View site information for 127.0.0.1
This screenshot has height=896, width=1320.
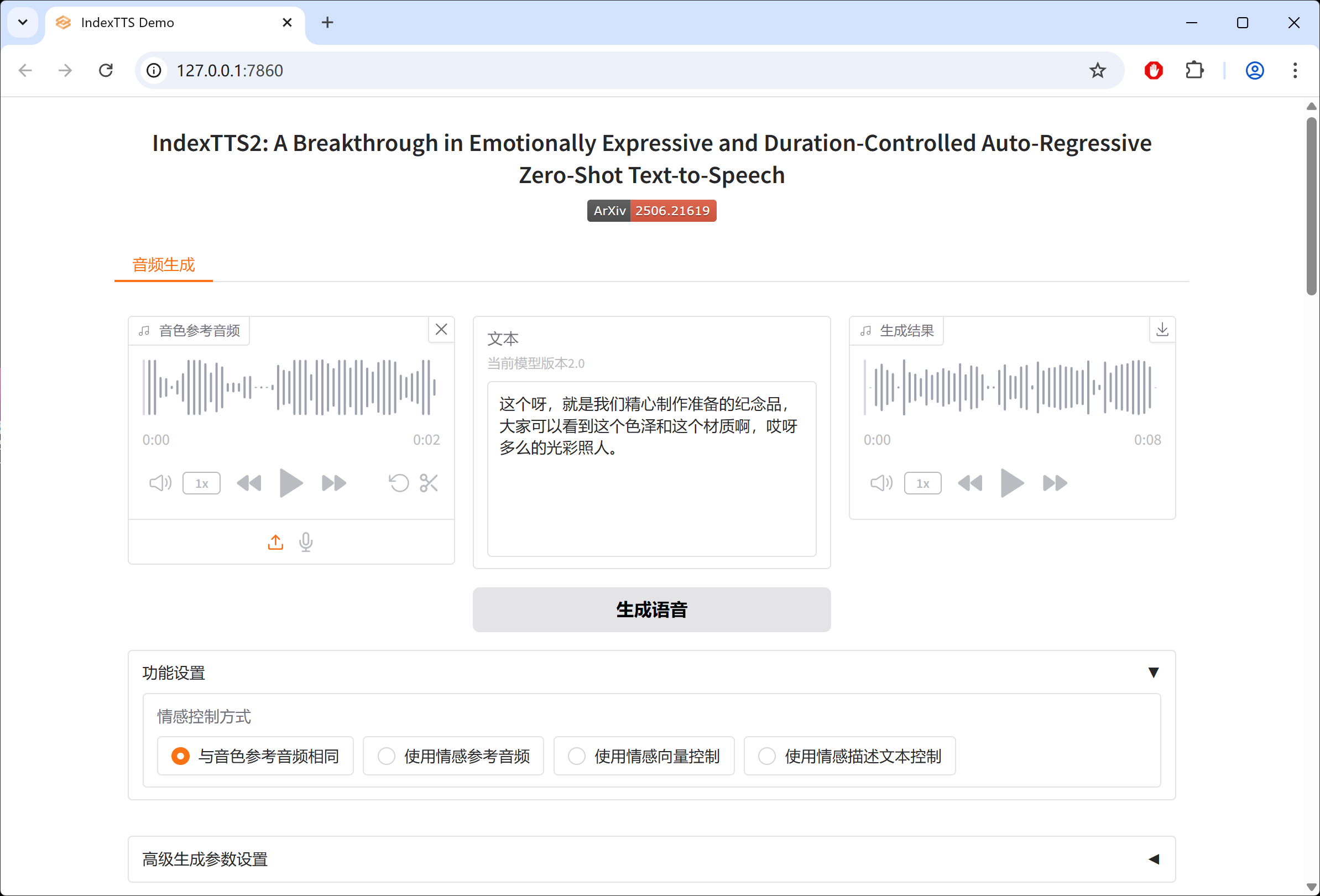(x=154, y=70)
